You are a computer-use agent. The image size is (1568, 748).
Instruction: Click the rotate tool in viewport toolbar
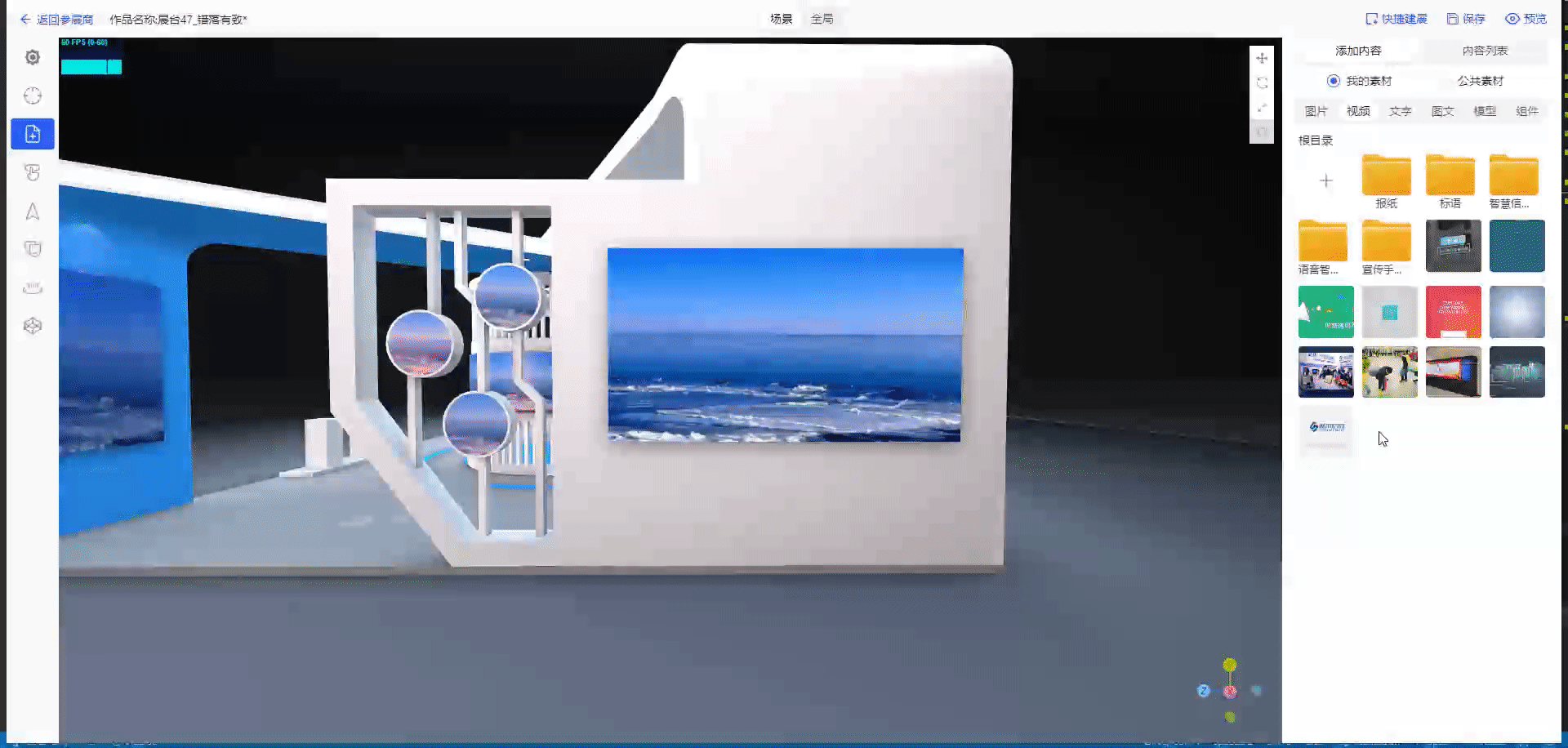(1262, 83)
